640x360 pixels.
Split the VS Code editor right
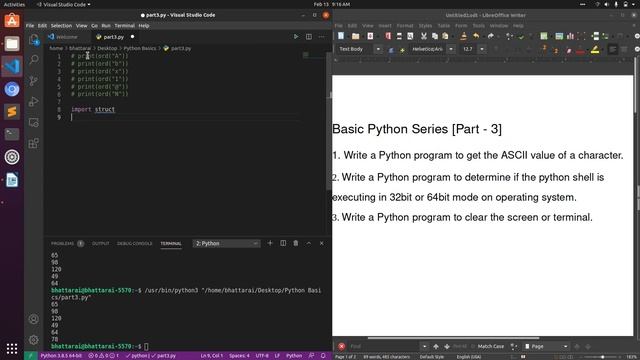(x=309, y=37)
